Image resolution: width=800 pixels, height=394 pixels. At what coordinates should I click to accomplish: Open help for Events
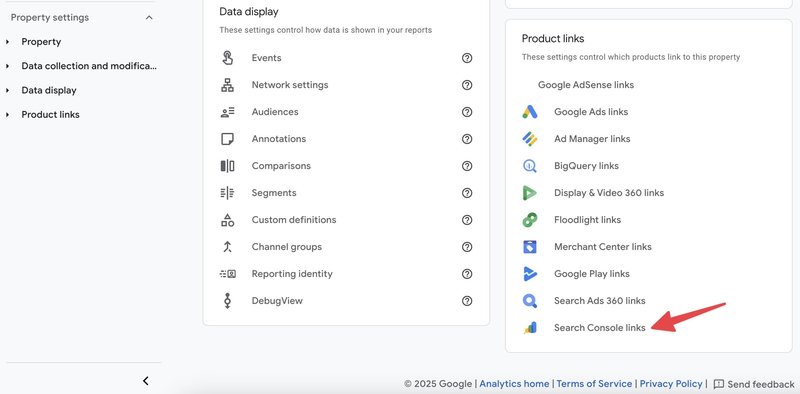[x=467, y=58]
